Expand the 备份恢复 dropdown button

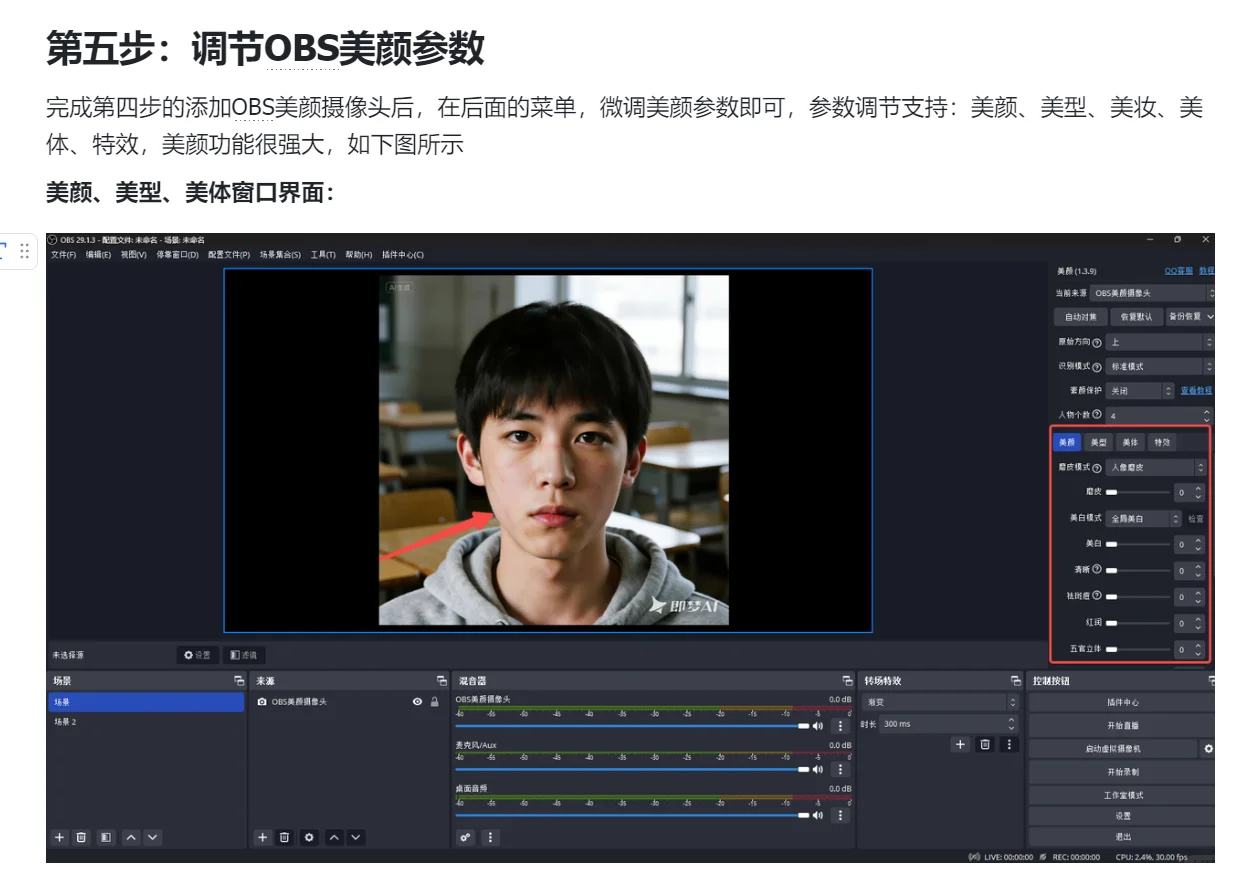click(x=1190, y=317)
